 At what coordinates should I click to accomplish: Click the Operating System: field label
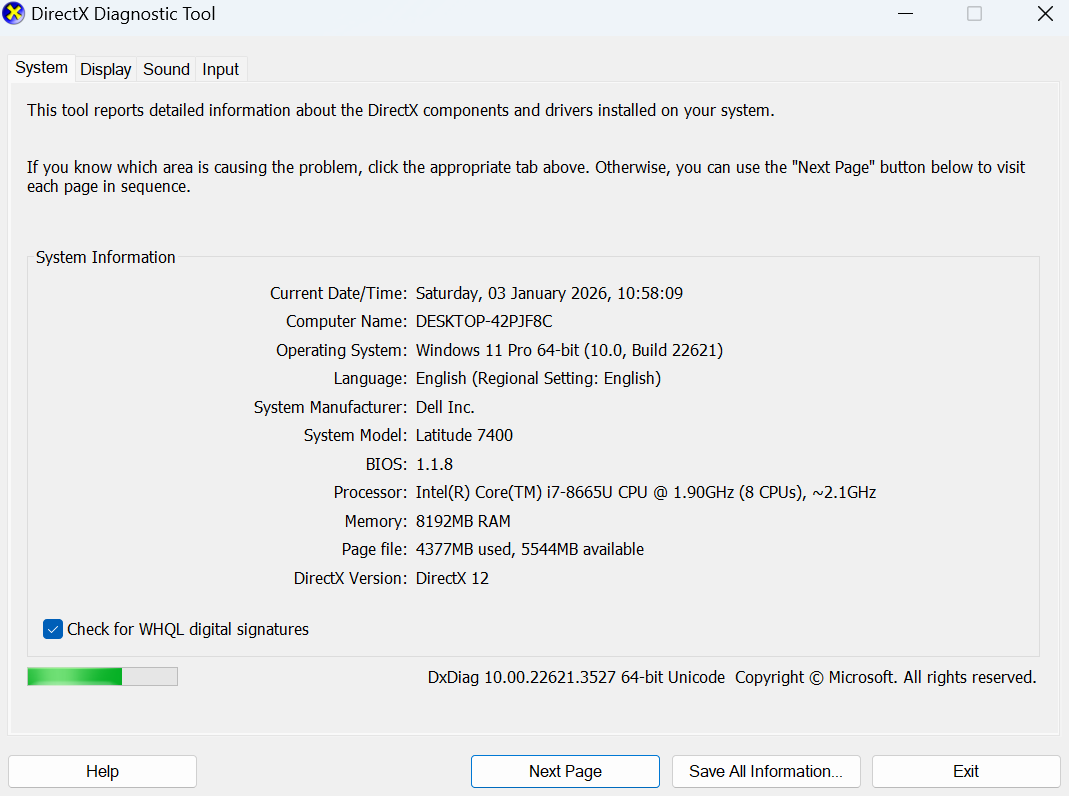(x=342, y=350)
